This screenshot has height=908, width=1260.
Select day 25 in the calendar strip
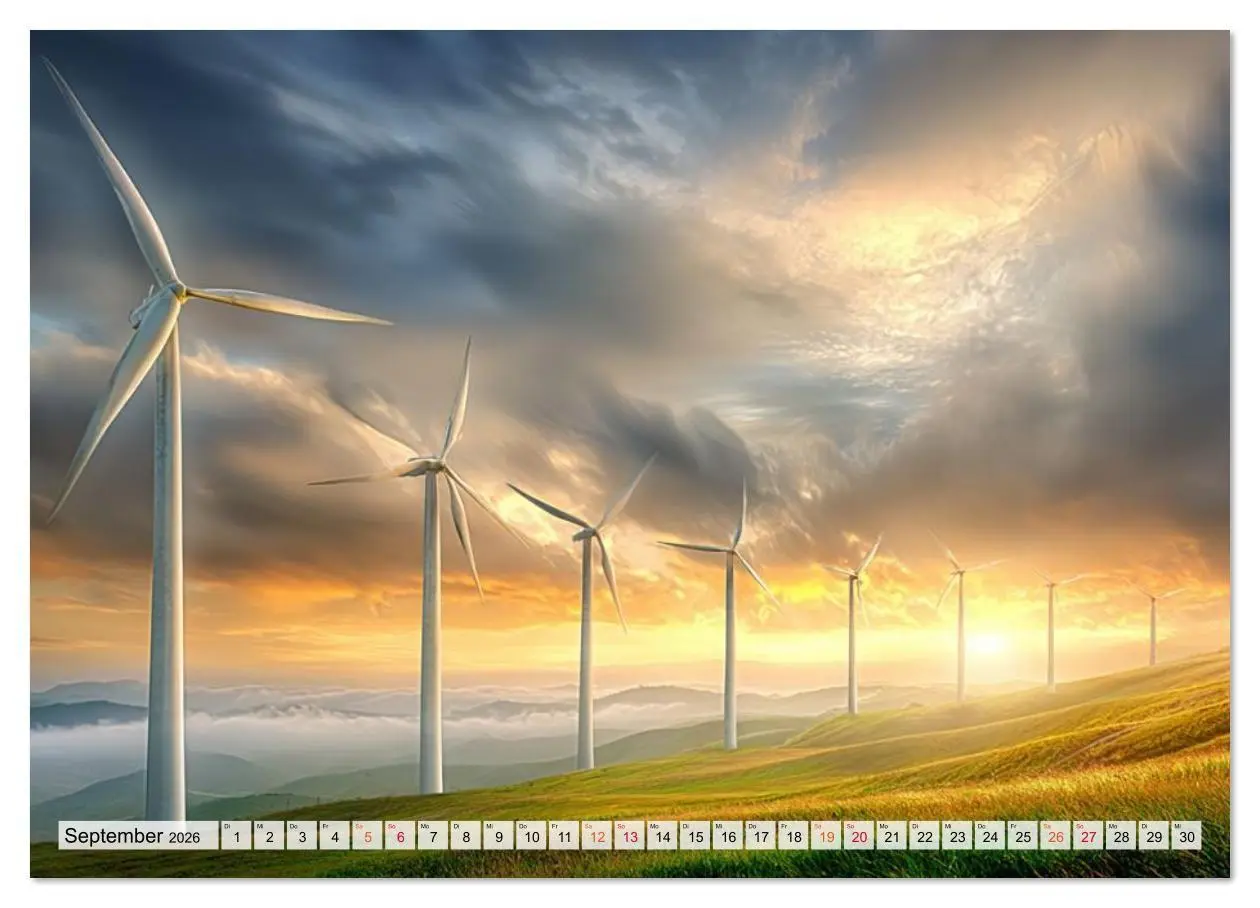pos(1023,836)
